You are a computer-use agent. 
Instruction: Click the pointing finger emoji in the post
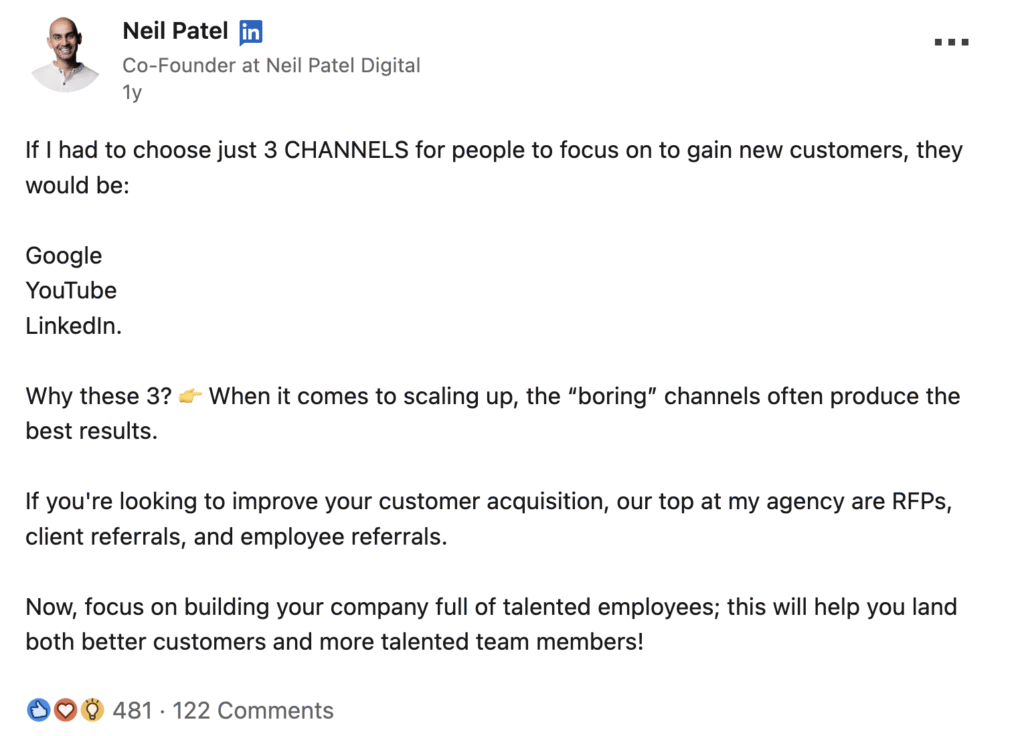click(190, 397)
